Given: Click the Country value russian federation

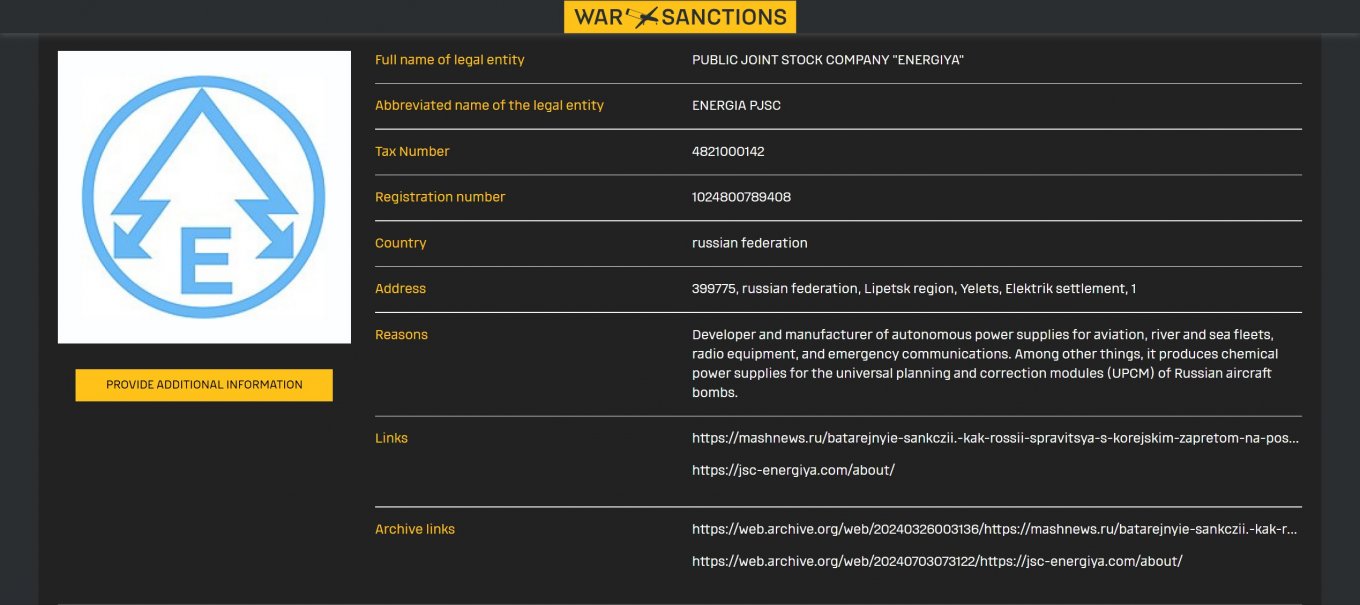Looking at the screenshot, I should click(x=750, y=243).
